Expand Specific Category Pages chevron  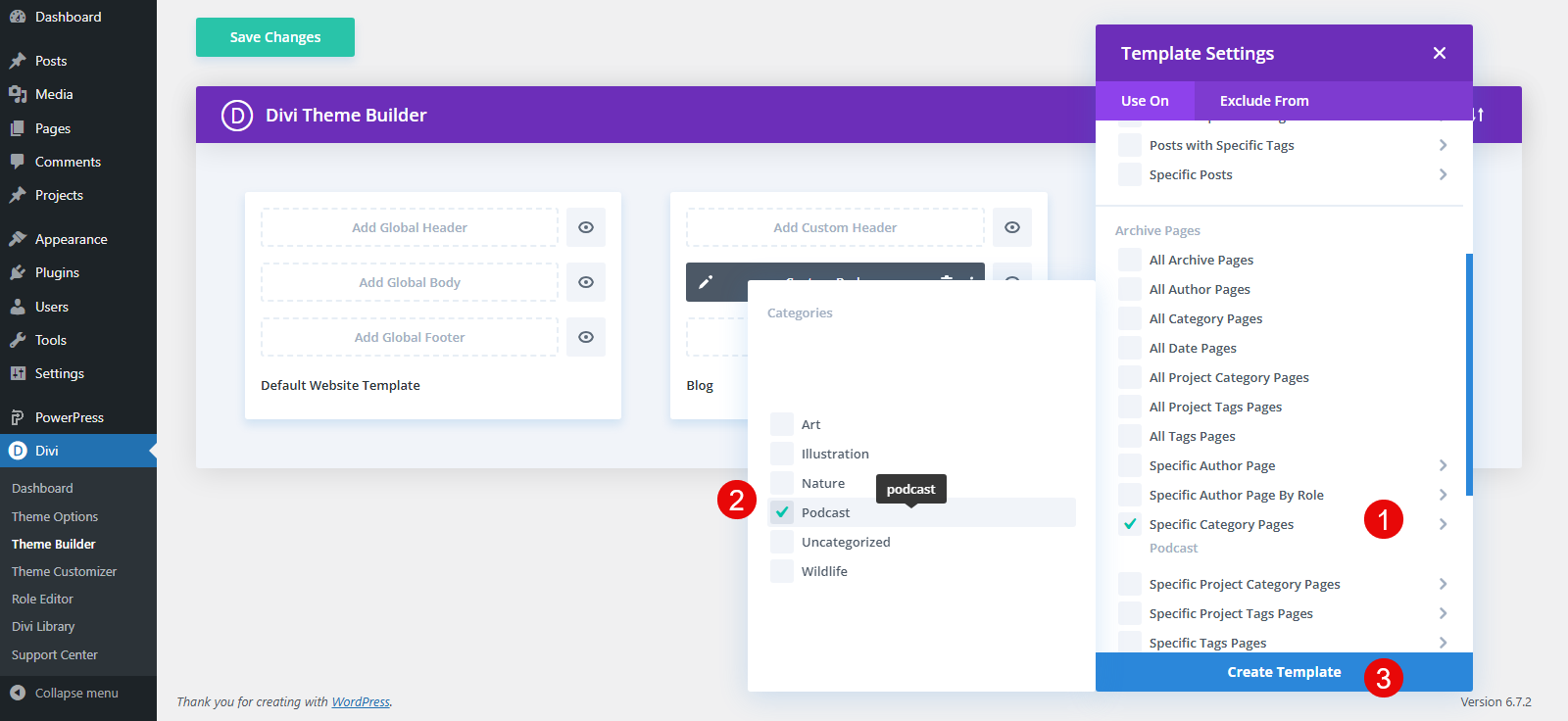pos(1443,524)
